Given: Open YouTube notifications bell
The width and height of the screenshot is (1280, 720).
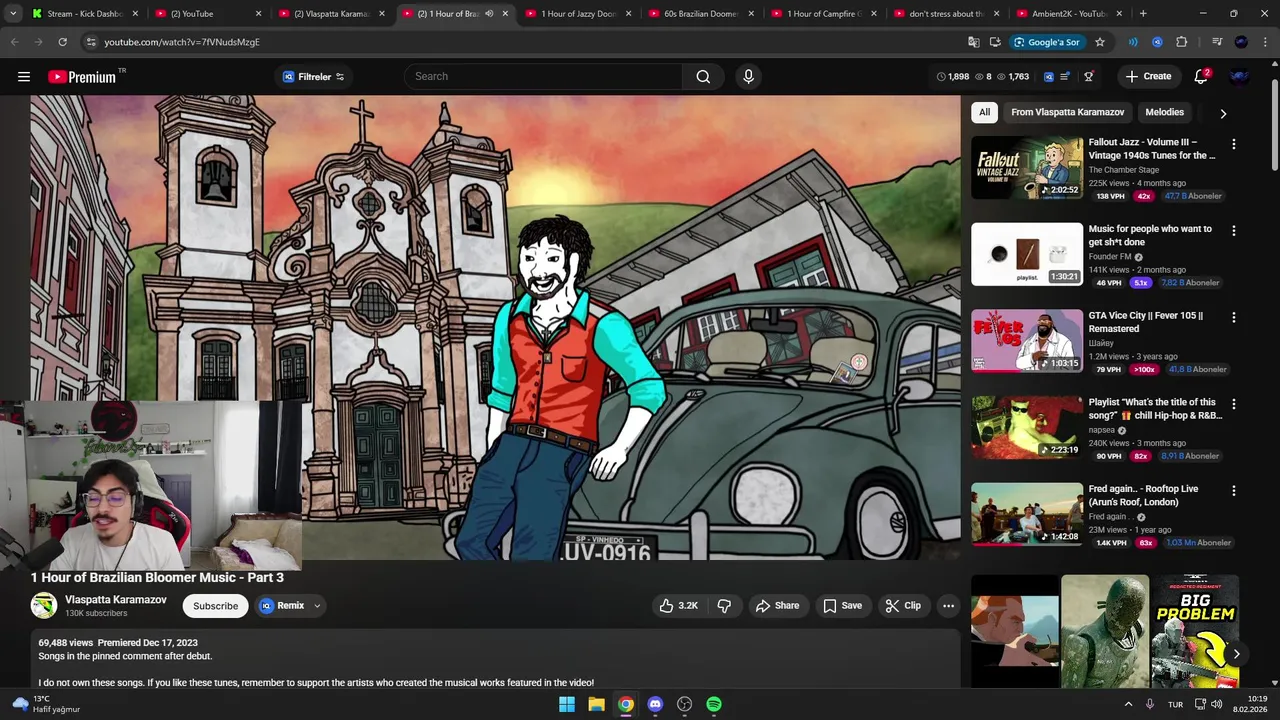Looking at the screenshot, I should (x=1202, y=76).
